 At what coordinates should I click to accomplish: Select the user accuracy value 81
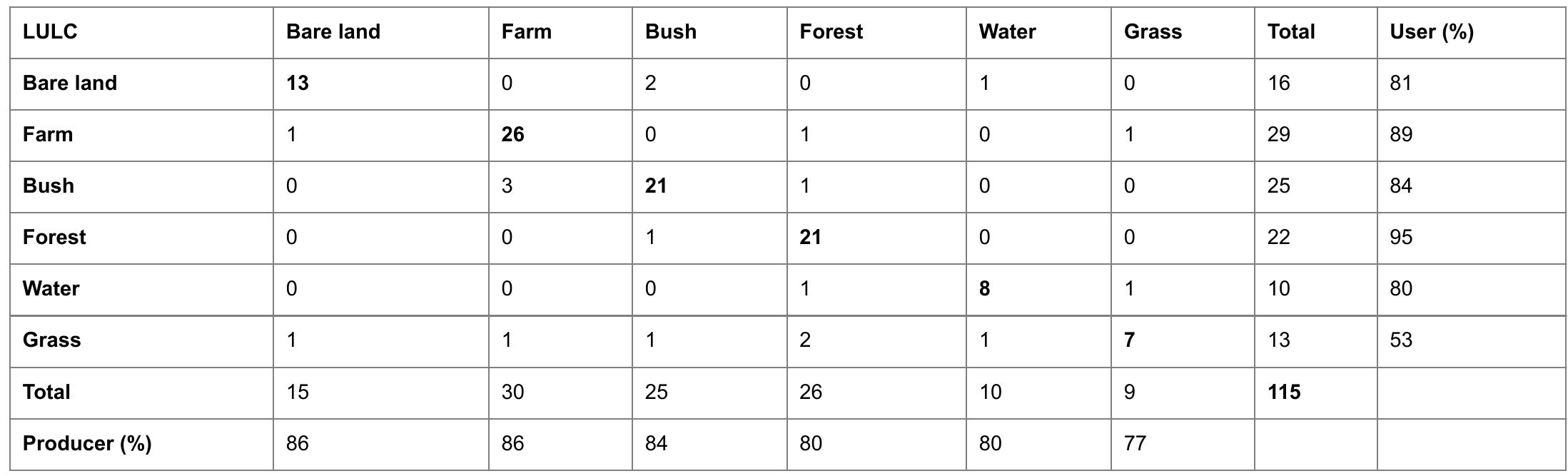point(1400,83)
